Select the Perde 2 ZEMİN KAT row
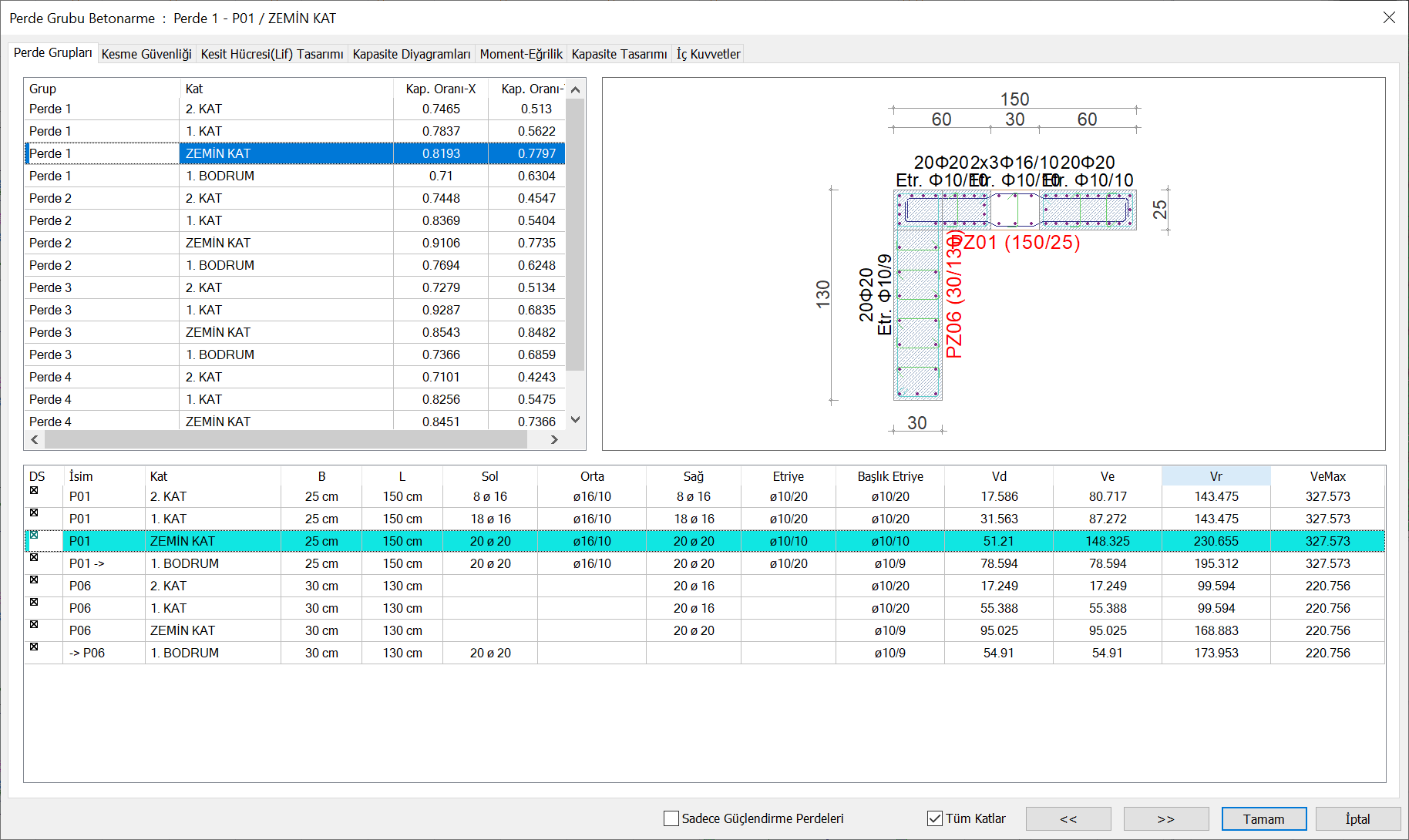1409x840 pixels. point(295,243)
